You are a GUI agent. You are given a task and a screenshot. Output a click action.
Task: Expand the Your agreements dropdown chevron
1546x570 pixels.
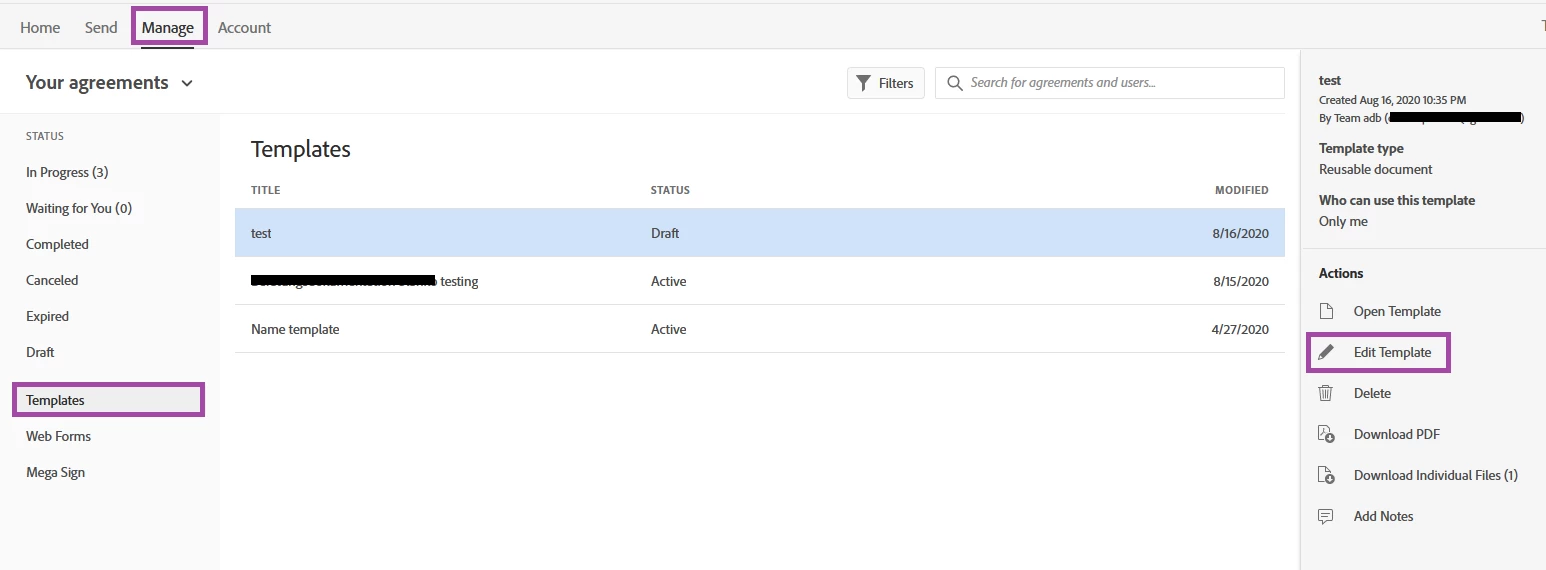coord(187,84)
